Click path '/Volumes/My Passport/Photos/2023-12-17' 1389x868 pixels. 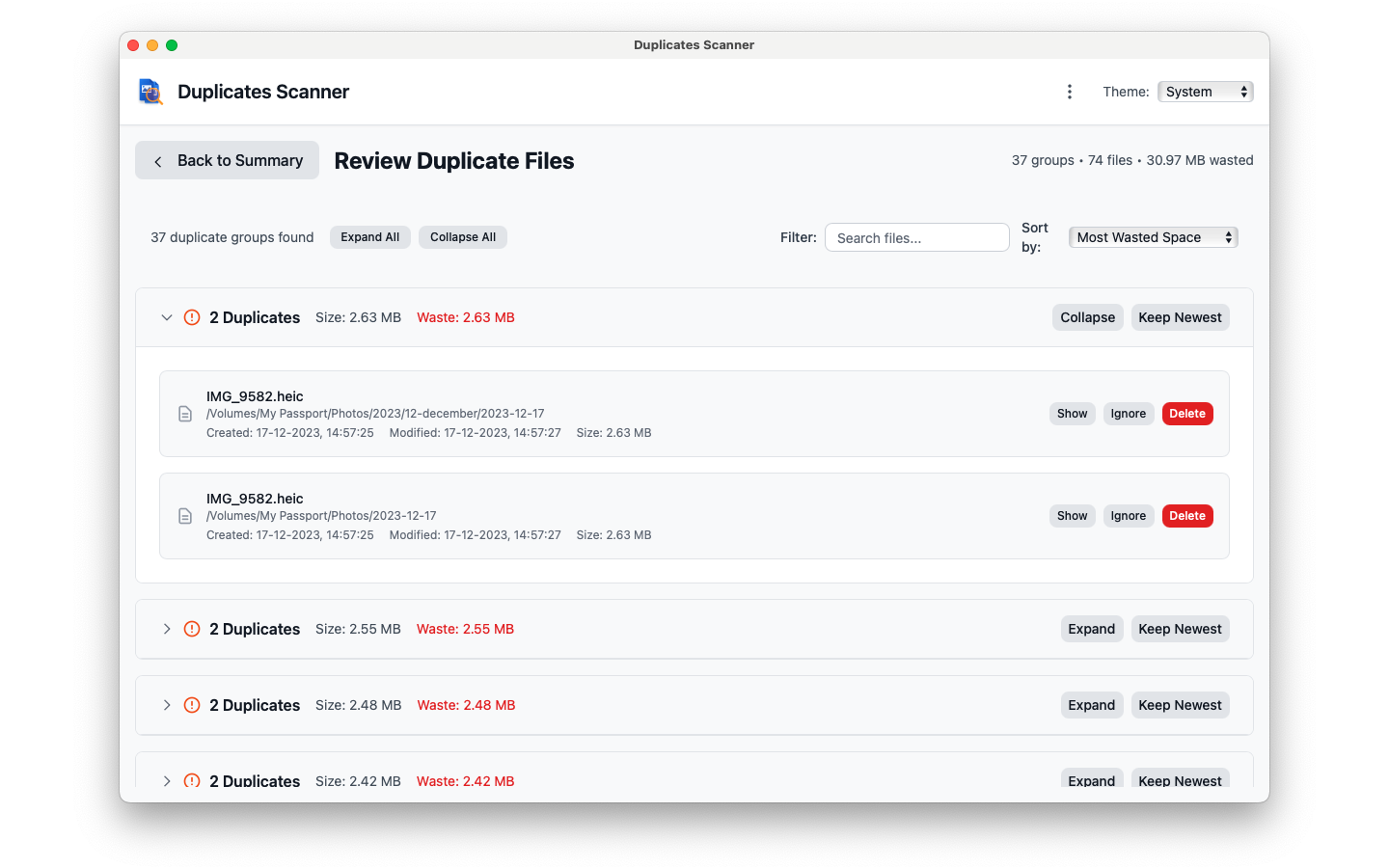click(x=321, y=516)
